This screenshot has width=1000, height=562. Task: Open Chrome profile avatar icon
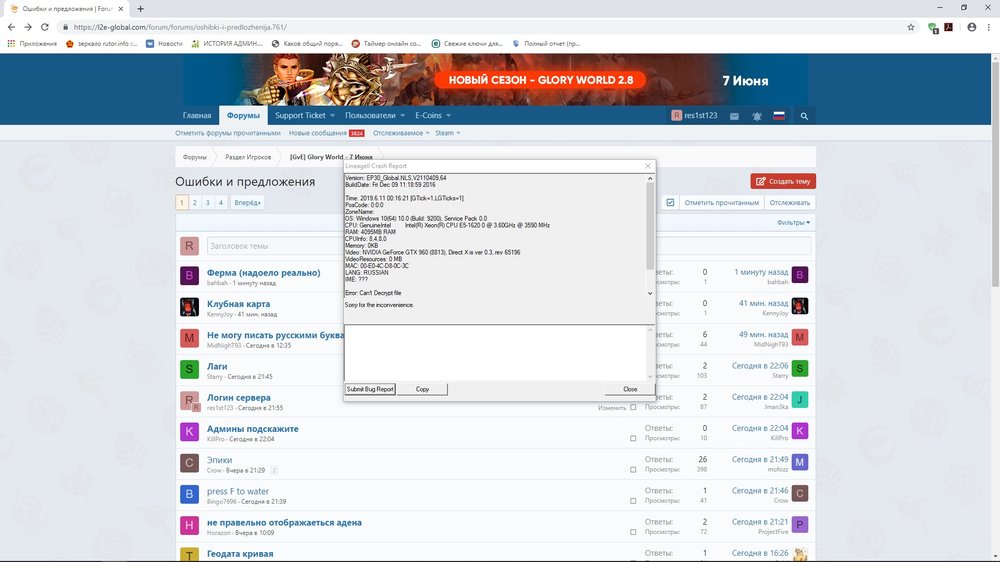971,27
